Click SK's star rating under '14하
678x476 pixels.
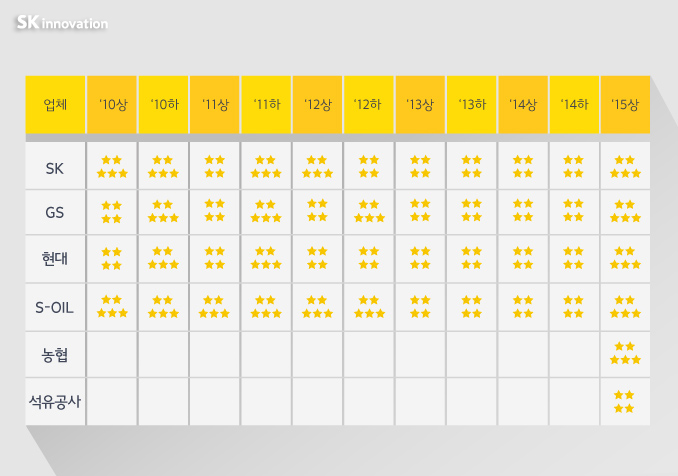pos(574,166)
